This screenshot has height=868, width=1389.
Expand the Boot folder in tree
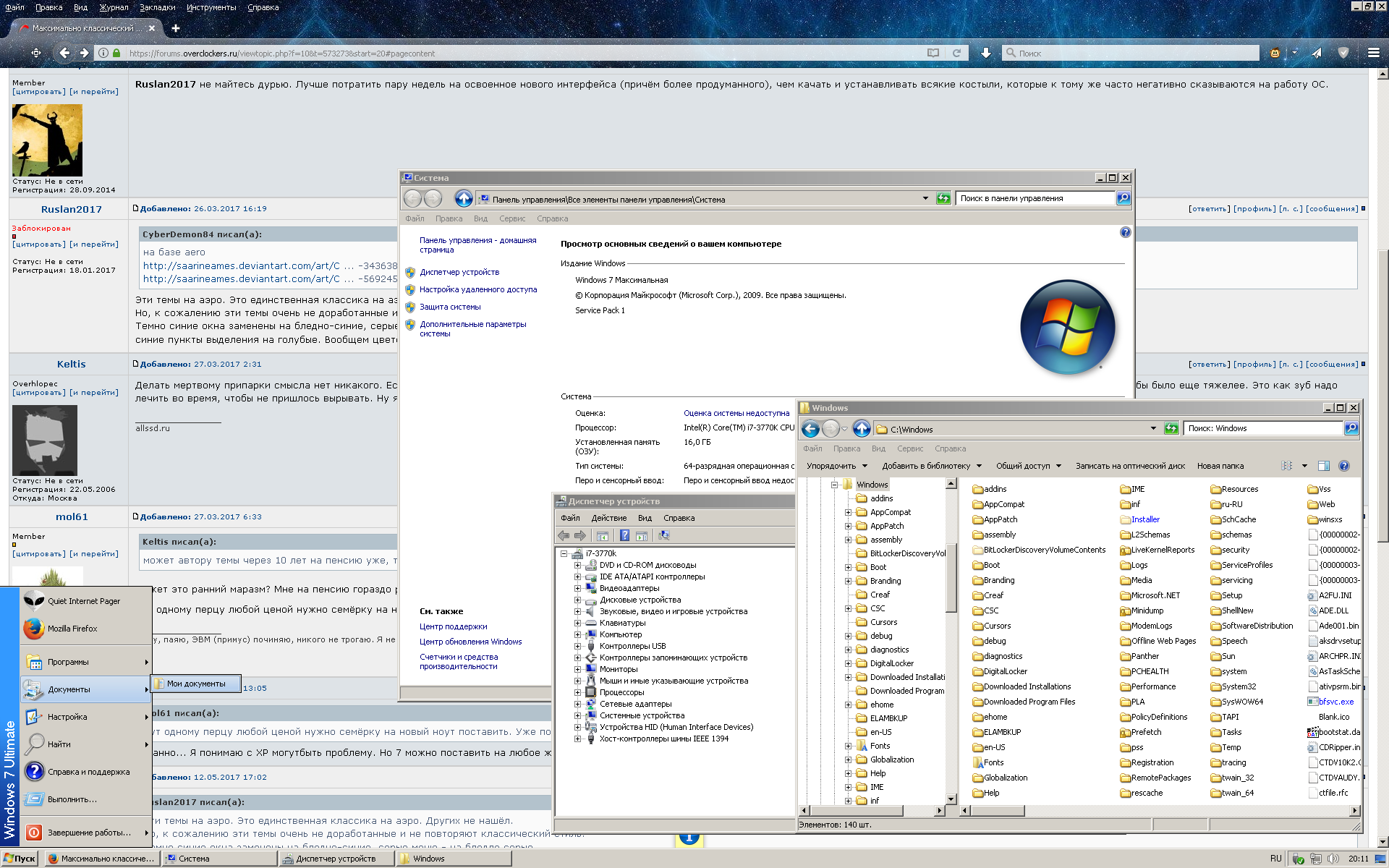[x=848, y=567]
